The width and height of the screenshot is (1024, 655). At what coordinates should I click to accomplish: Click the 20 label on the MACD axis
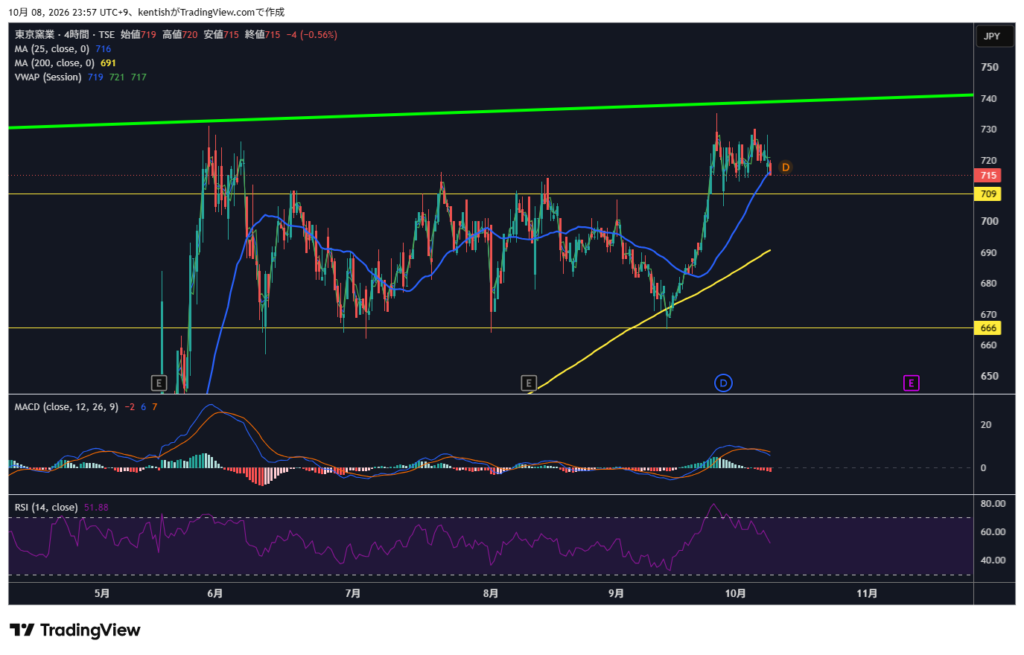coord(985,424)
